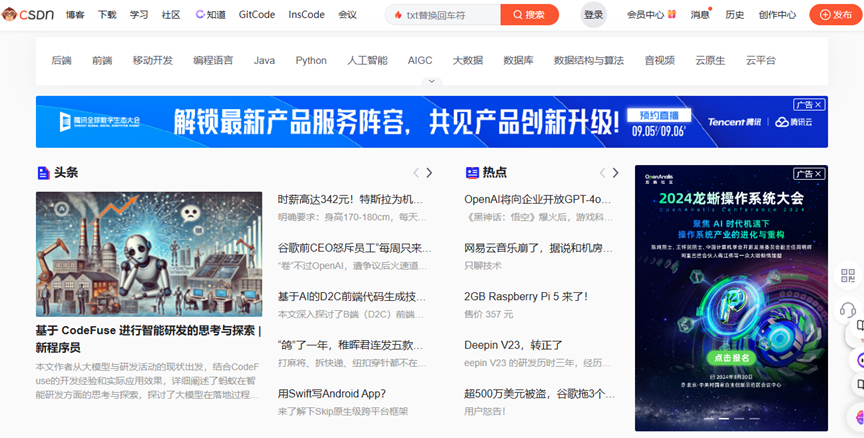The height and width of the screenshot is (438, 864).
Task: Open 会员中心 member center
Action: point(645,15)
